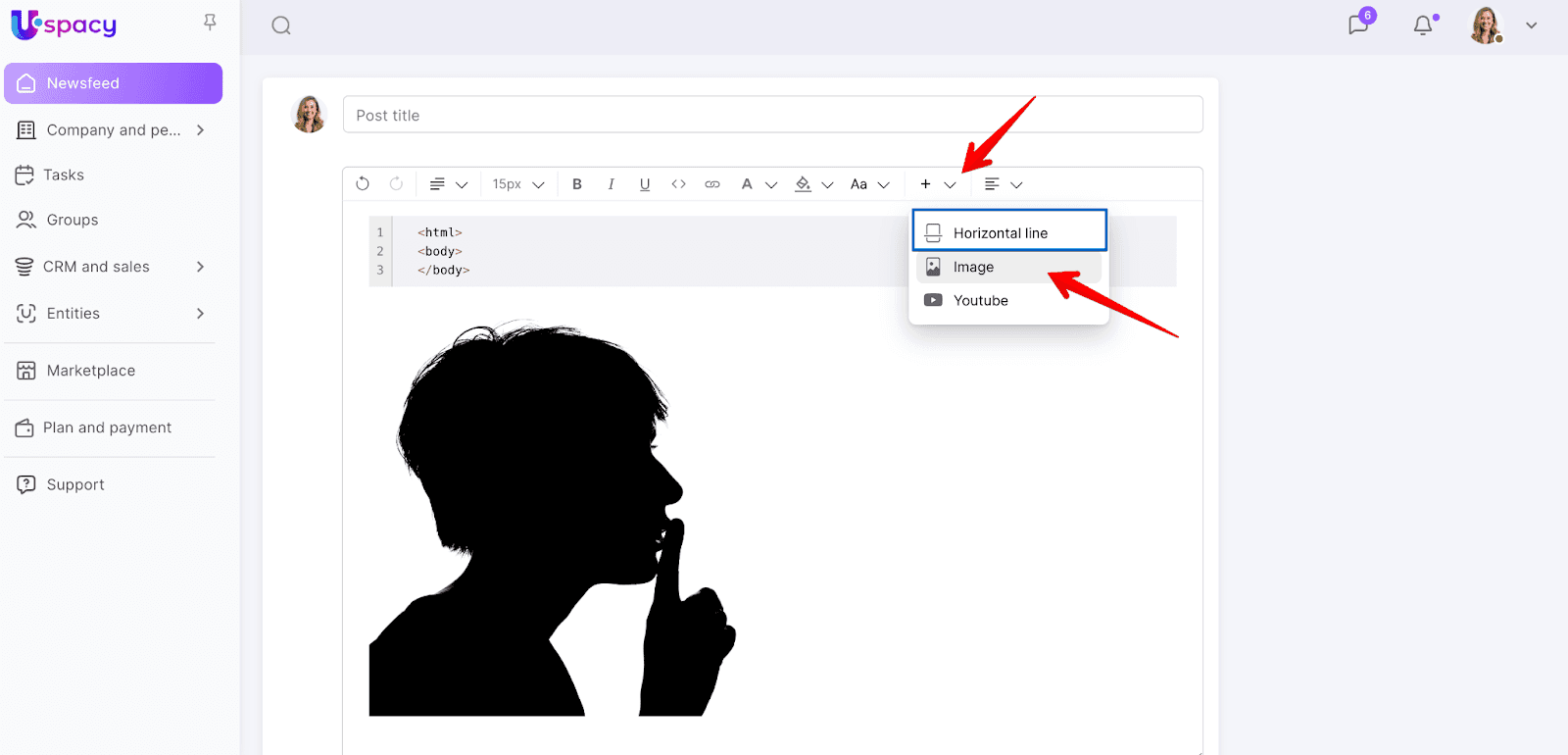
Task: Toggle italic text formatting
Action: click(611, 184)
